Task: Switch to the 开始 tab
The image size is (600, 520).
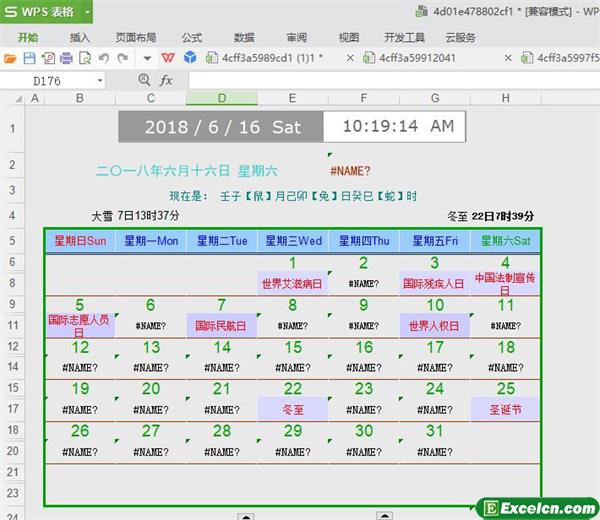Action: [28, 37]
